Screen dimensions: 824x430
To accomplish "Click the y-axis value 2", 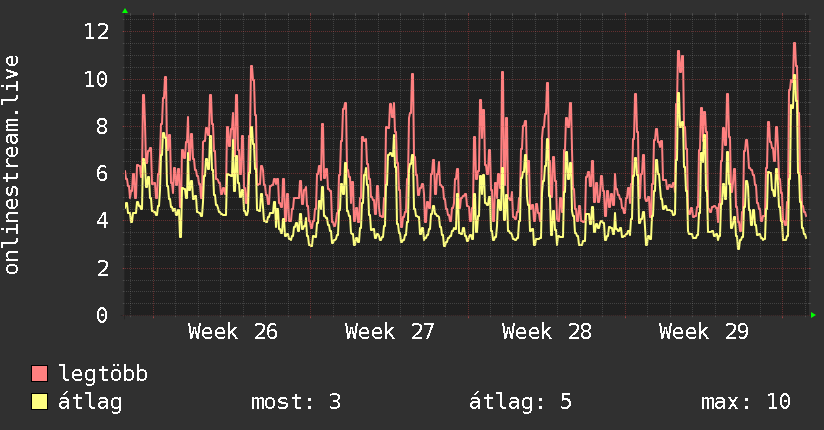I will (102, 268).
